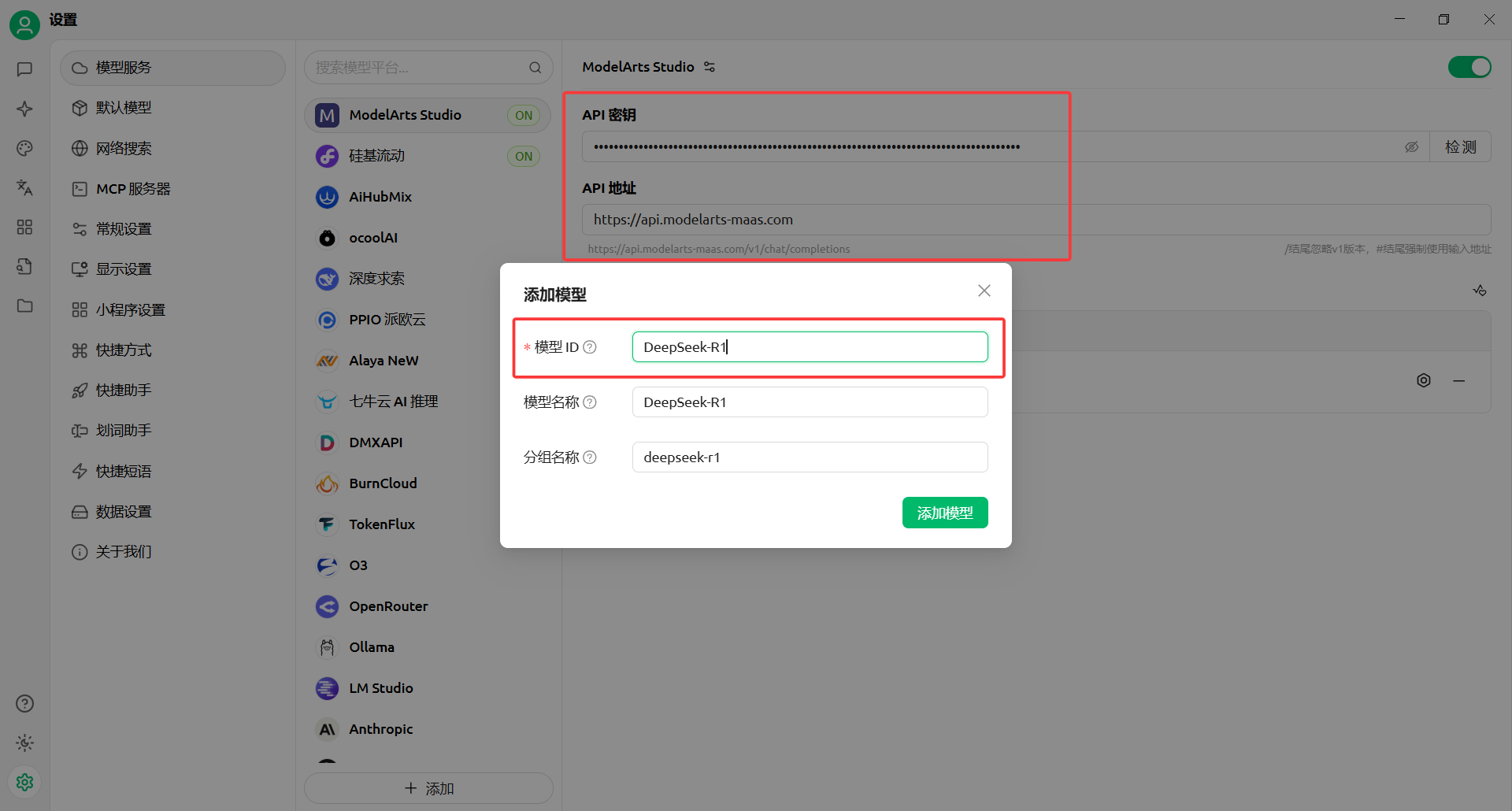Click the 模型 ID help question icon

590,347
